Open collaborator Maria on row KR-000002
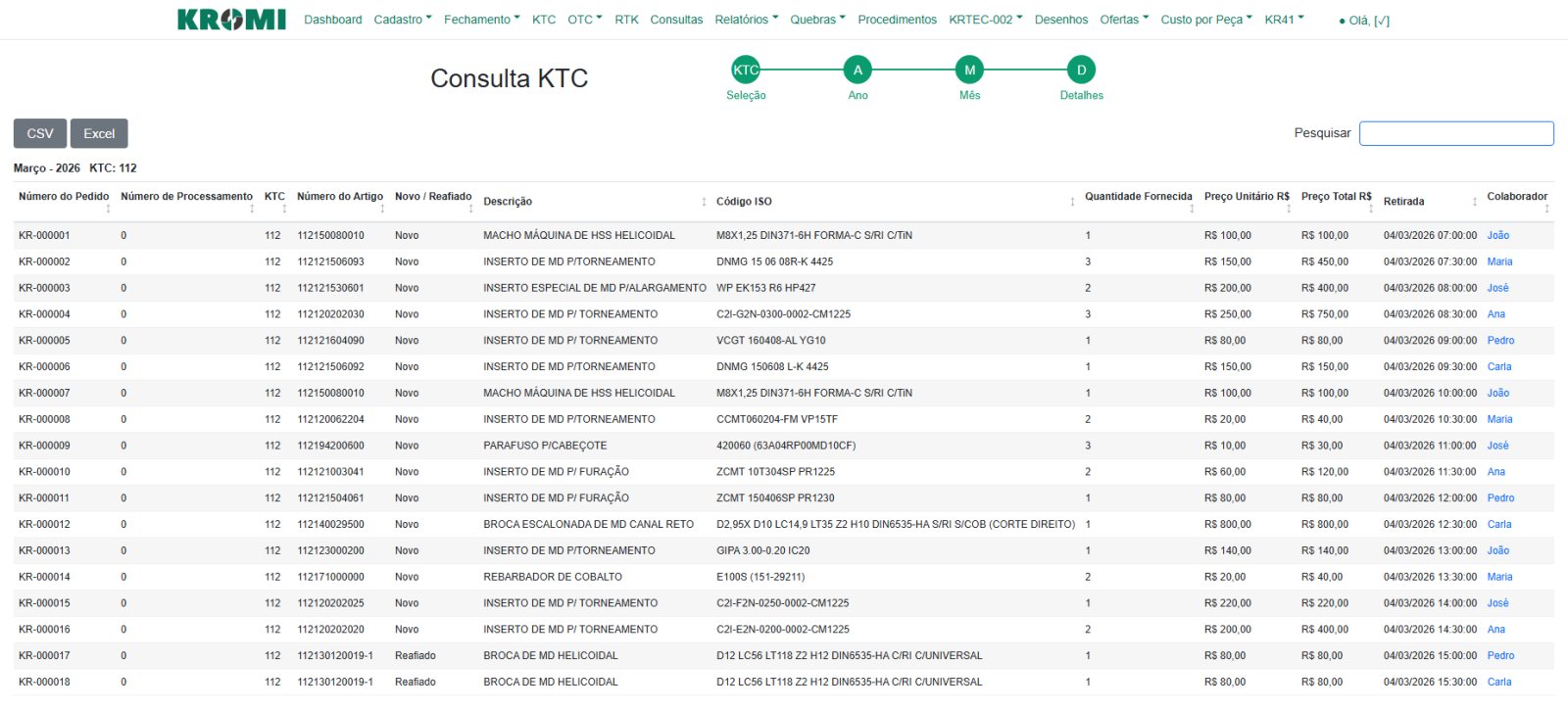The image size is (1568, 710). [x=1499, y=262]
